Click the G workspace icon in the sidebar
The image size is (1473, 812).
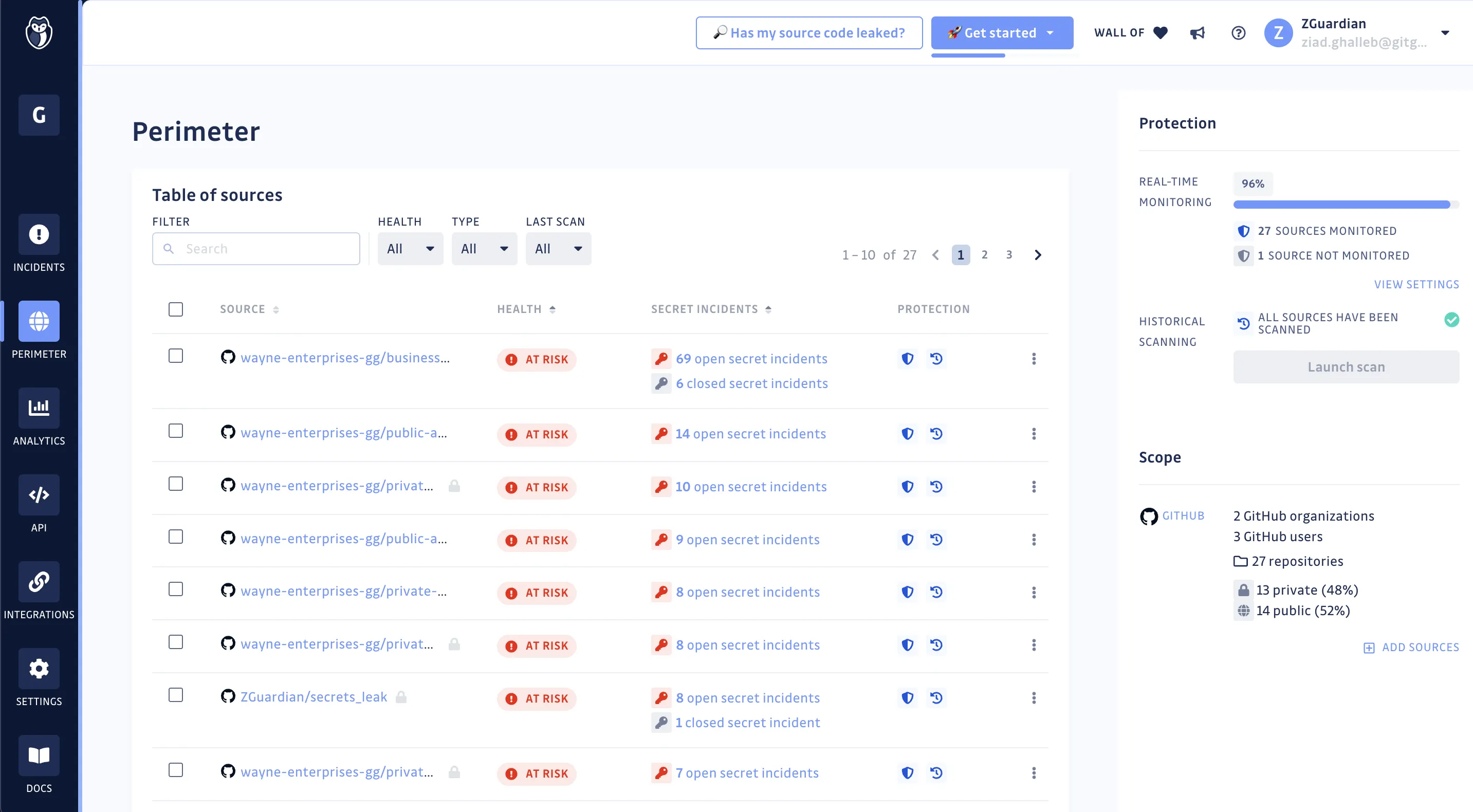pyautogui.click(x=39, y=115)
